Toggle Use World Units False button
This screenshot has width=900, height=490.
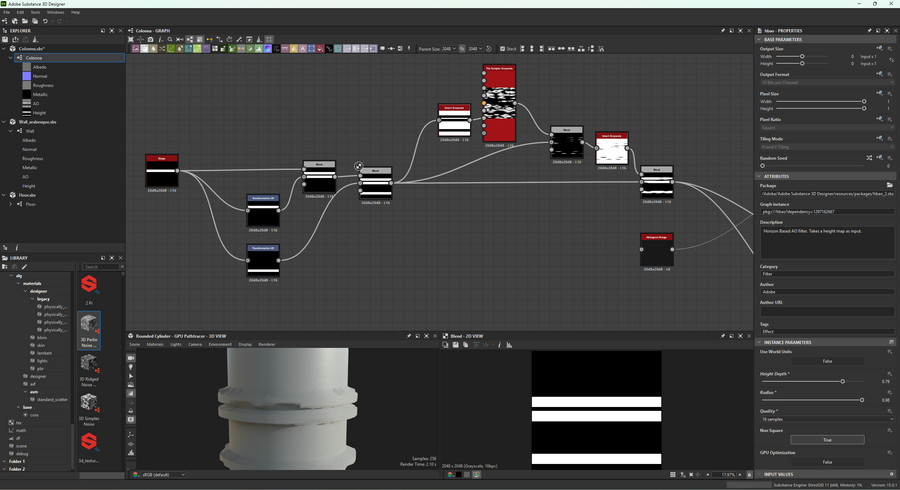click(827, 361)
